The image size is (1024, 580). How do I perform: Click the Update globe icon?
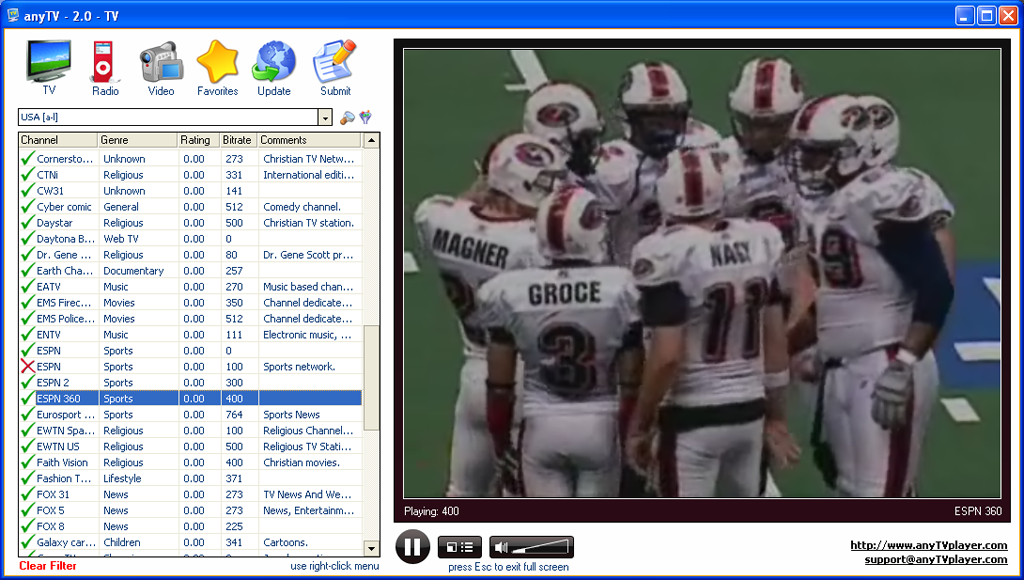(273, 66)
